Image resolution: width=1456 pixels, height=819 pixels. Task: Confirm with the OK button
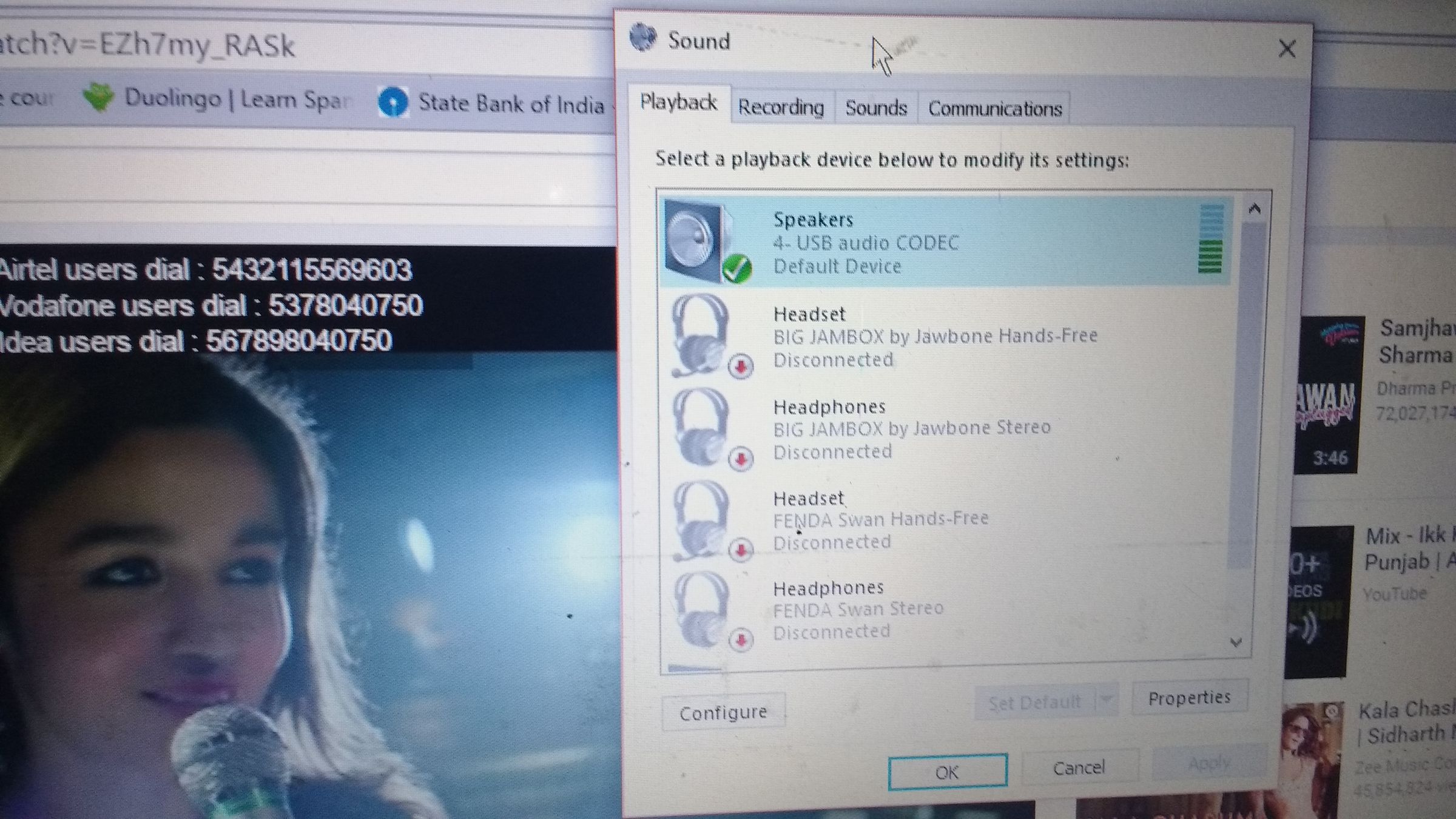pos(947,772)
